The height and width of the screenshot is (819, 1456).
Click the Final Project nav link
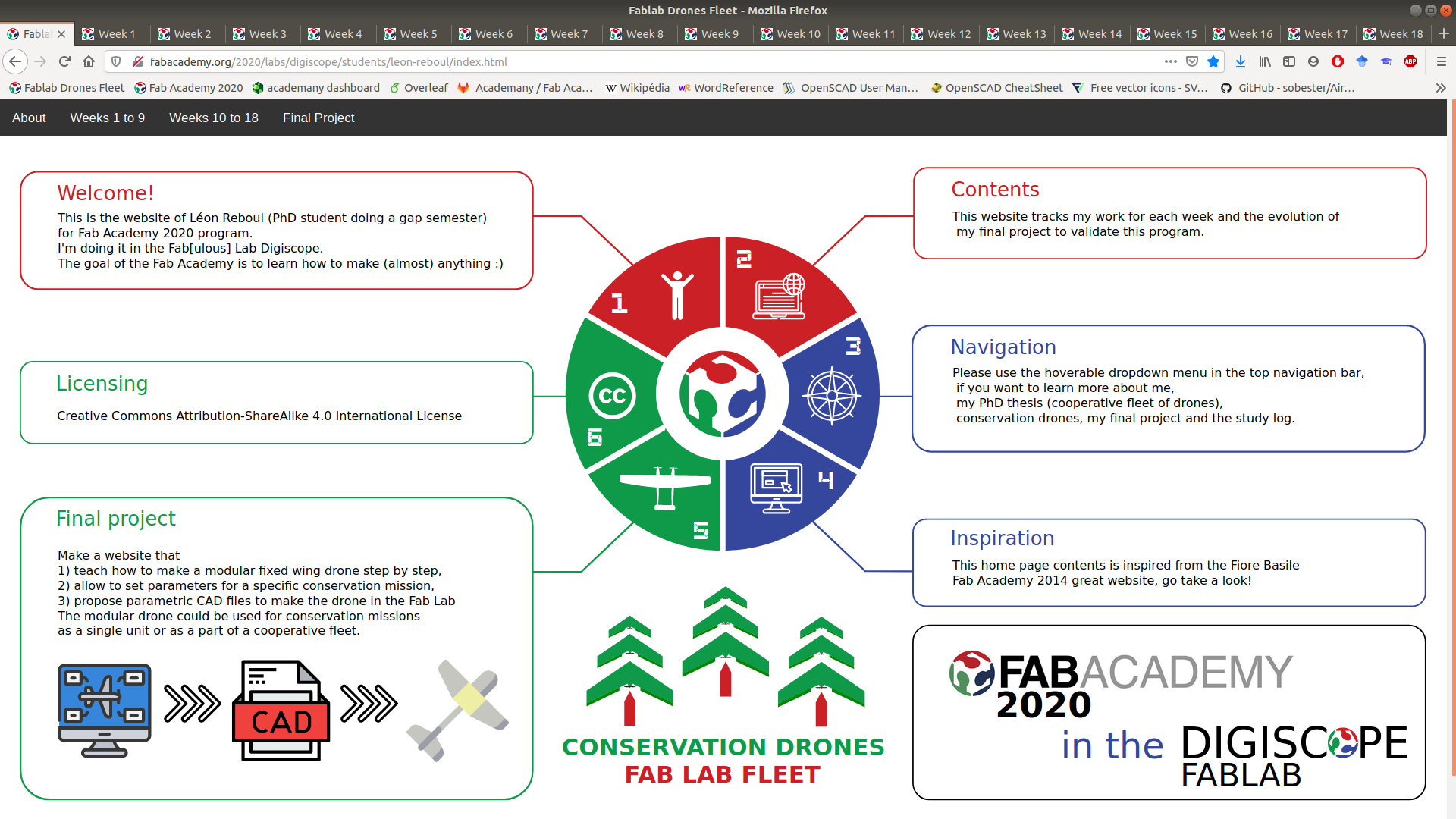(318, 118)
